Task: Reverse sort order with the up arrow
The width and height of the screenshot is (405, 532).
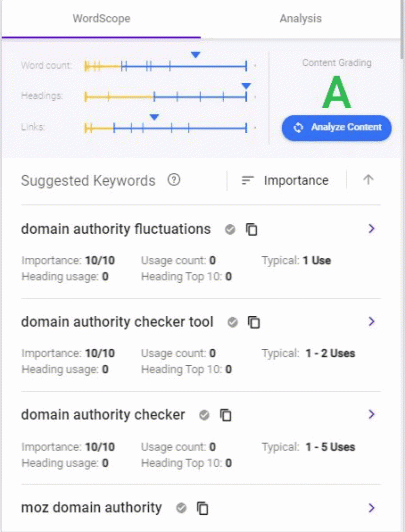Action: 368,179
